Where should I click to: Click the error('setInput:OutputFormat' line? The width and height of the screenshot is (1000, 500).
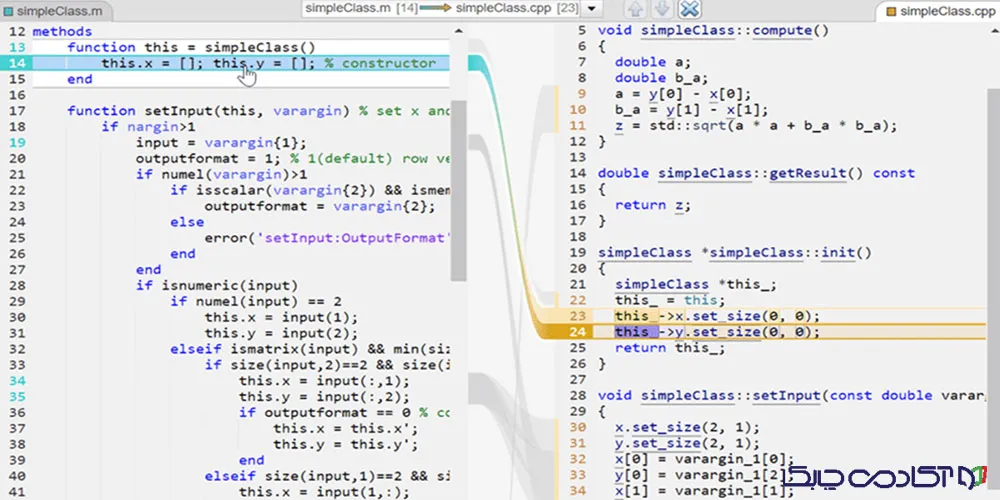click(327, 237)
